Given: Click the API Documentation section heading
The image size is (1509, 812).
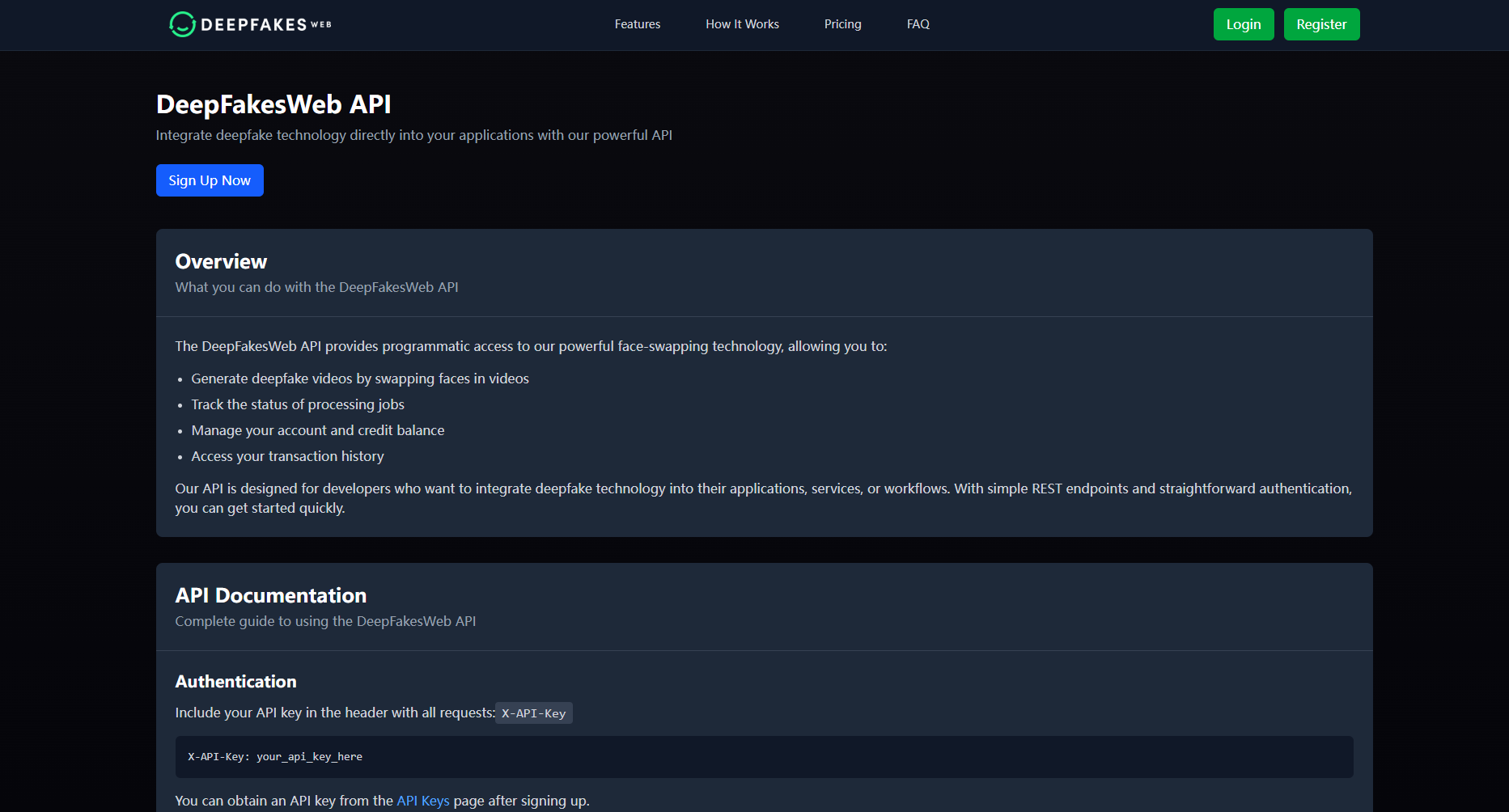Looking at the screenshot, I should click(x=271, y=595).
